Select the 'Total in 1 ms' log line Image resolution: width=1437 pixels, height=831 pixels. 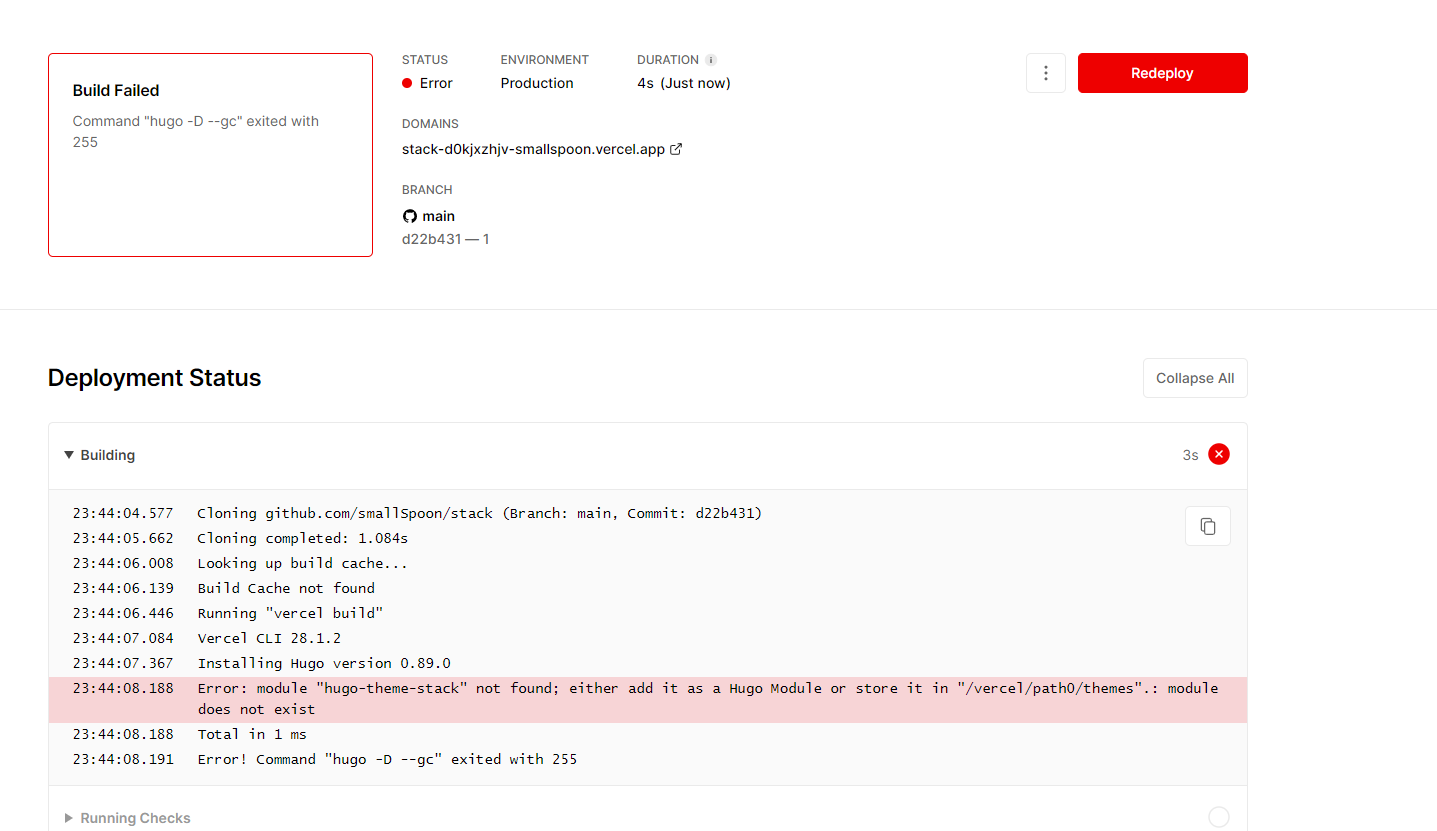(648, 734)
